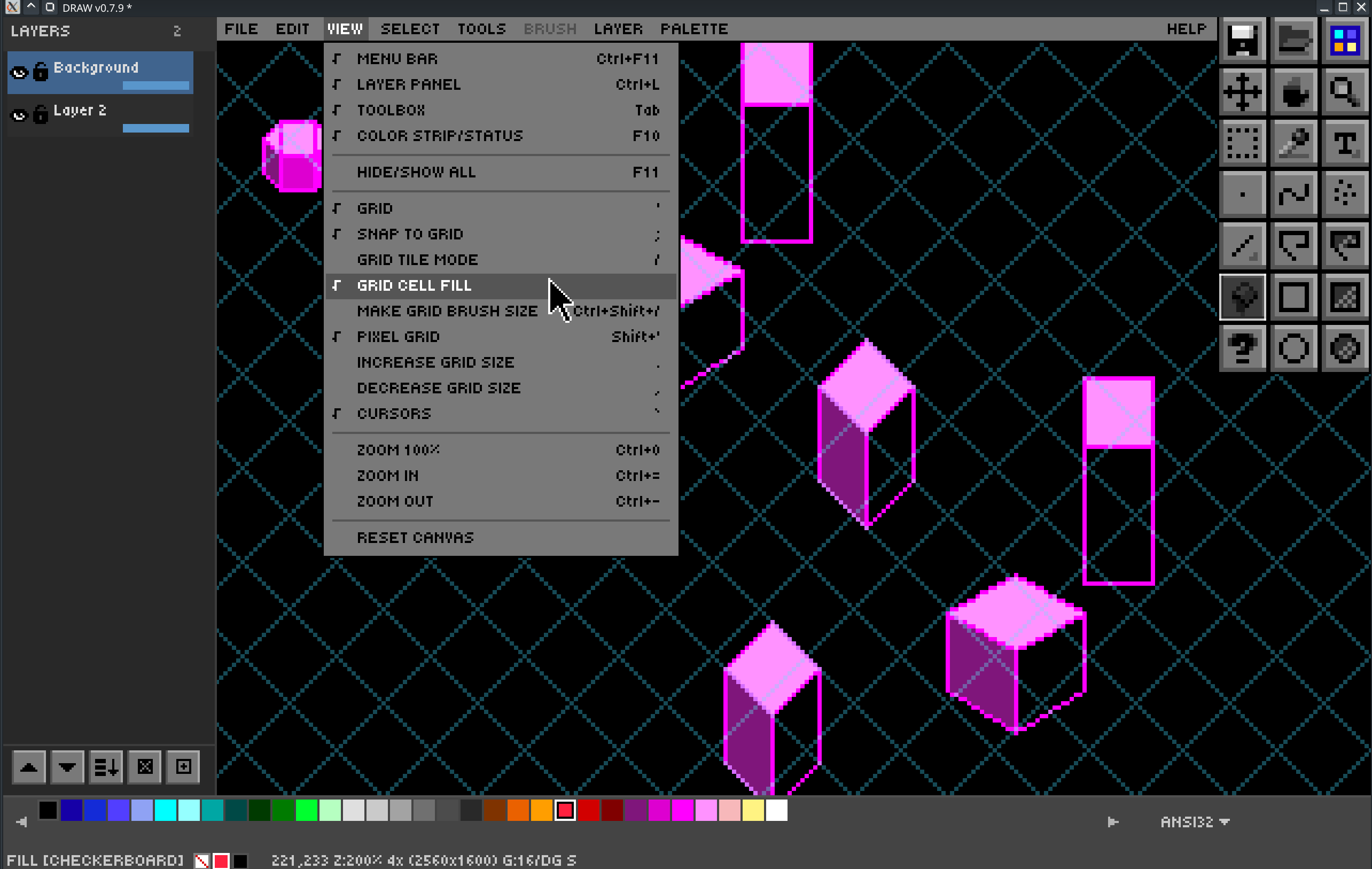Screen dimensions: 1372x869
Task: Pick the Line drawing tool
Action: coord(1242,246)
